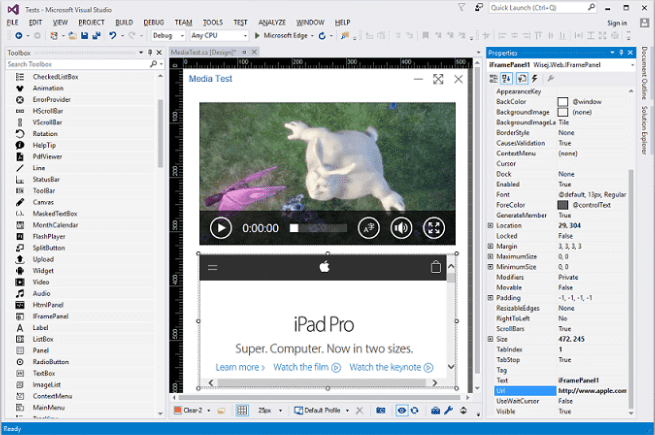
Task: Open the Solution Explorer side tab
Action: (644, 130)
